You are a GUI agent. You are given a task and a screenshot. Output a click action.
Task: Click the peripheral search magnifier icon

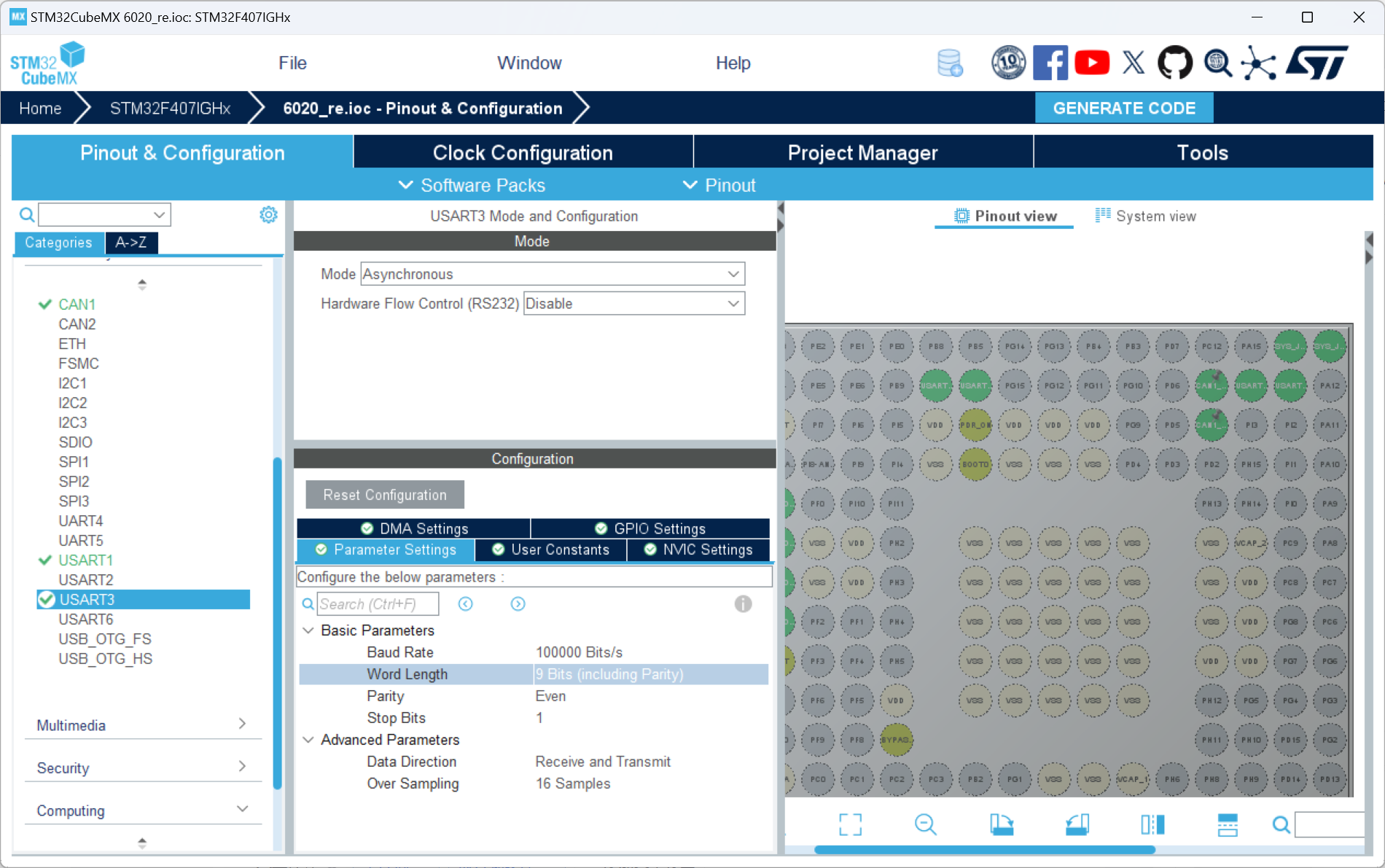(x=27, y=215)
